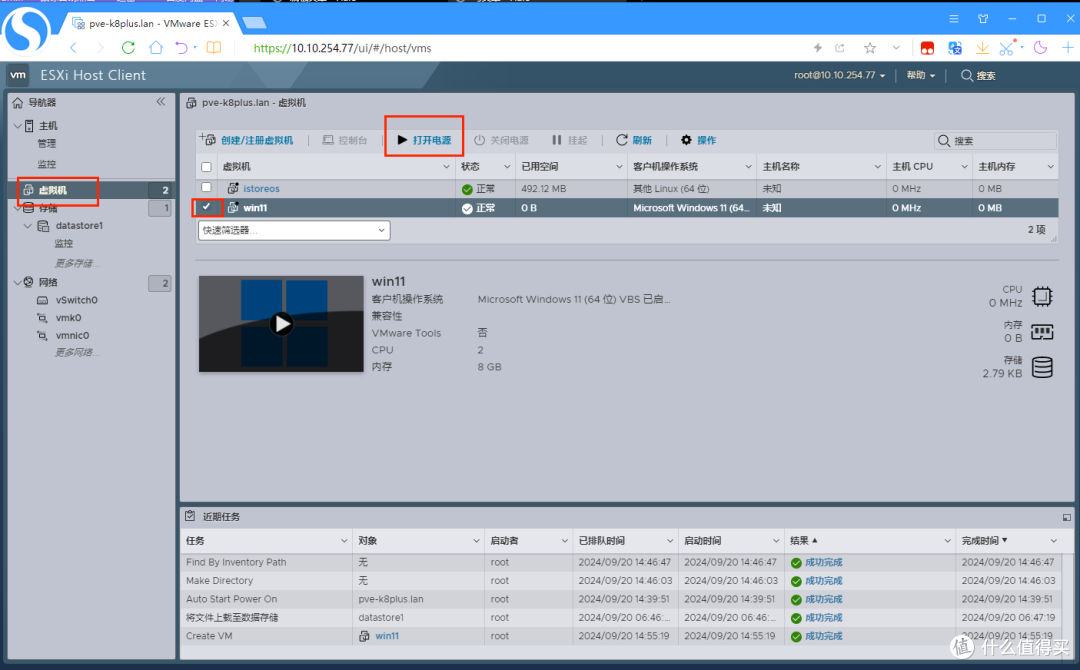Open Host Manage in navigator
The height and width of the screenshot is (670, 1080).
47,144
